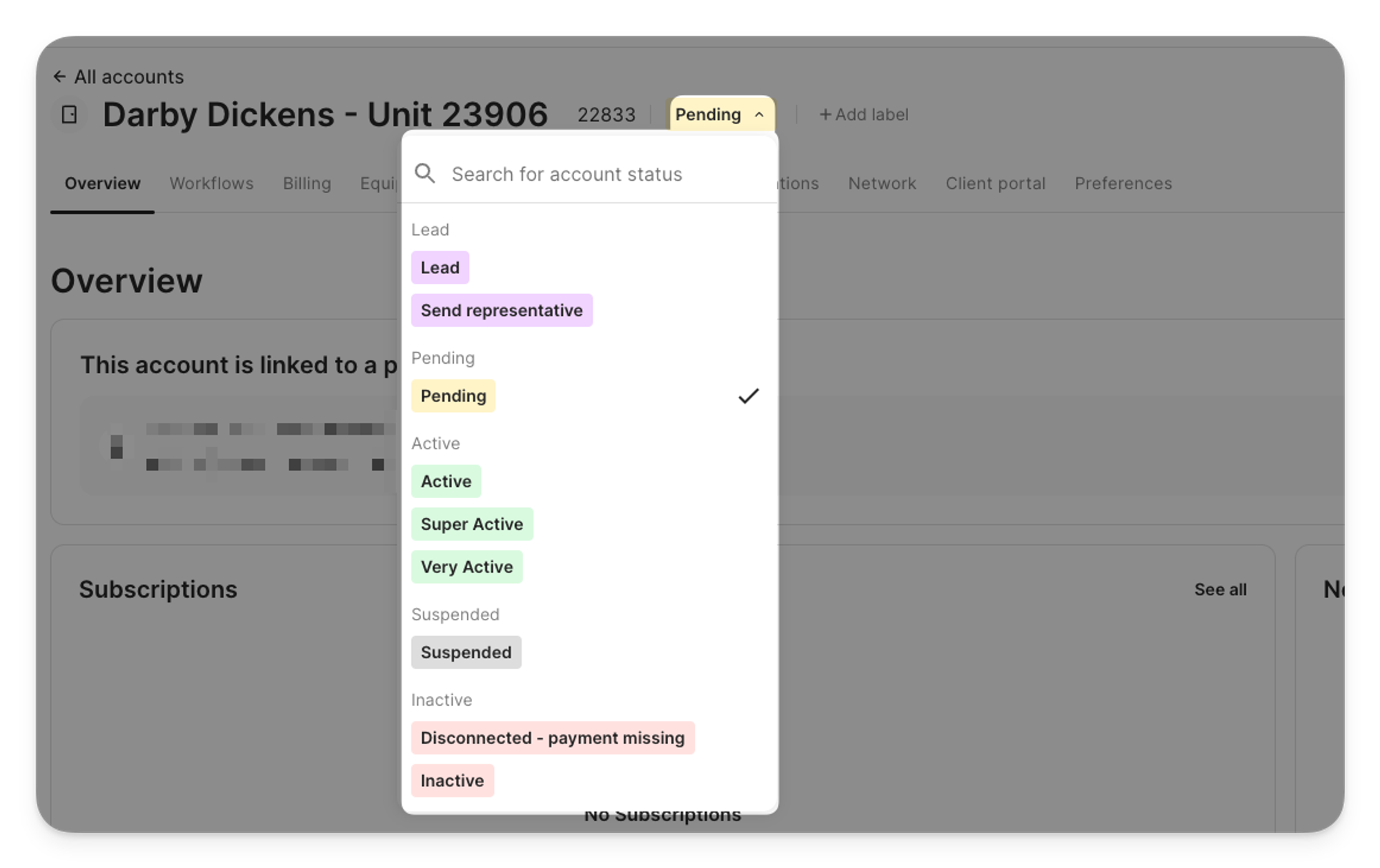1380x868 pixels.
Task: Click the account number 22833
Action: click(607, 115)
